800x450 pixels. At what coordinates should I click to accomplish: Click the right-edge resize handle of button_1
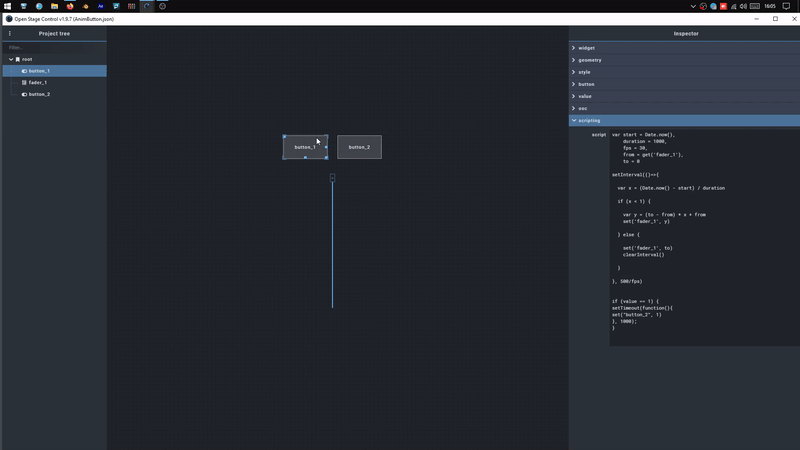click(326, 147)
